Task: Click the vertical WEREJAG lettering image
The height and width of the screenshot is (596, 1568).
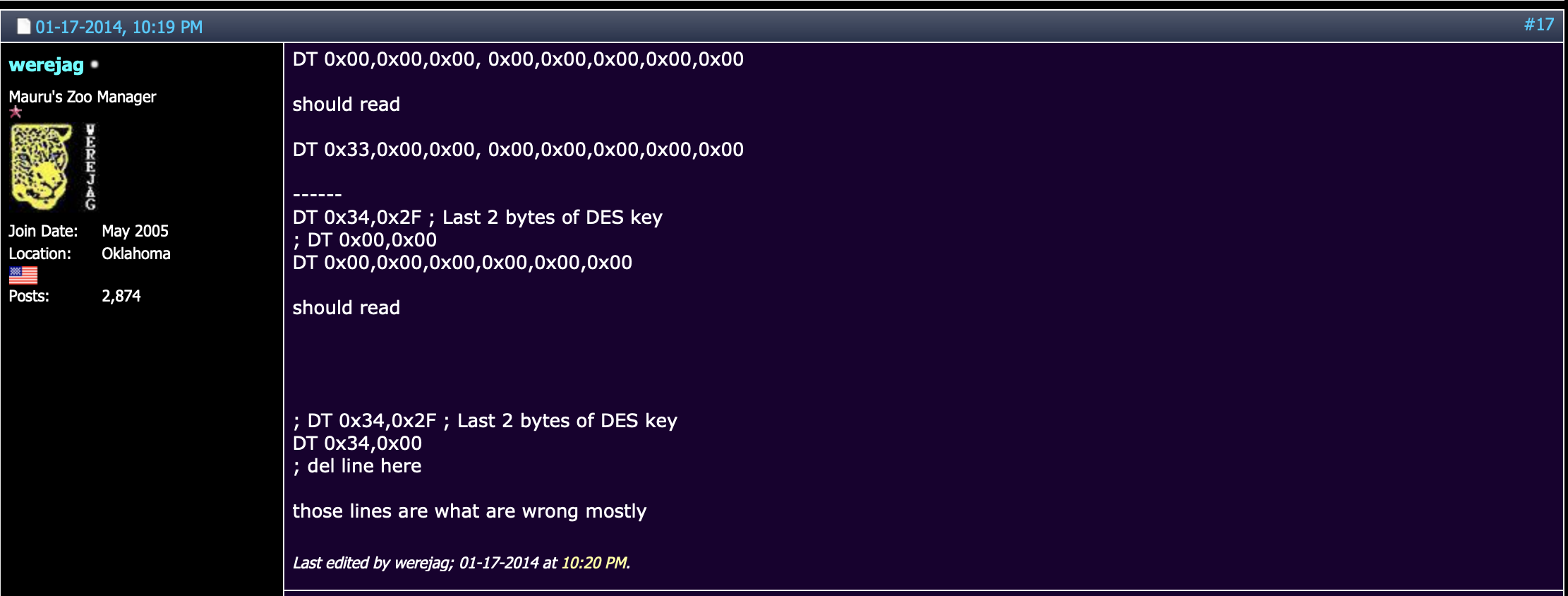Action: (90, 167)
